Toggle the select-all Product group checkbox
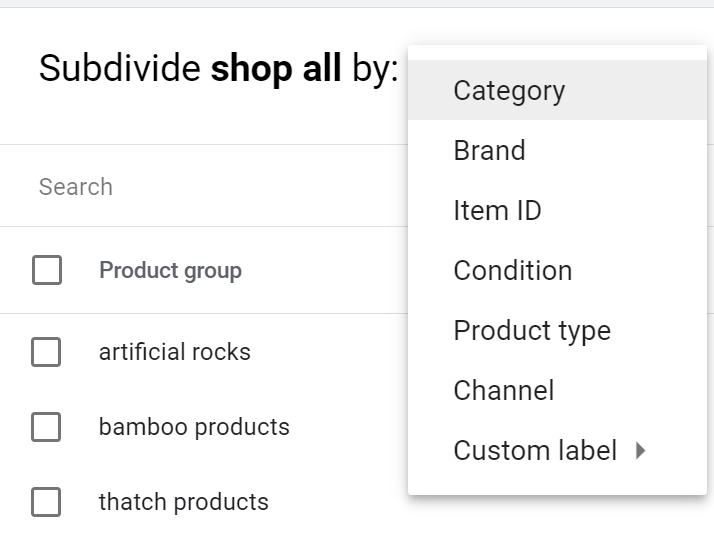 (x=47, y=270)
